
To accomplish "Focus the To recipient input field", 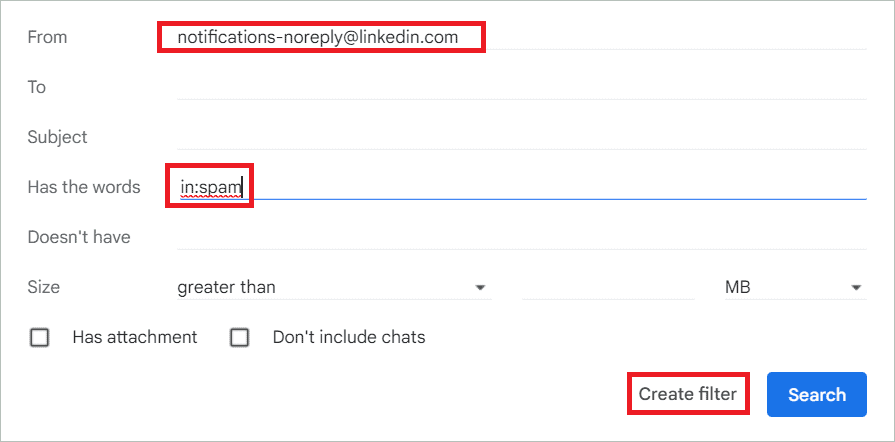I will tap(521, 87).
